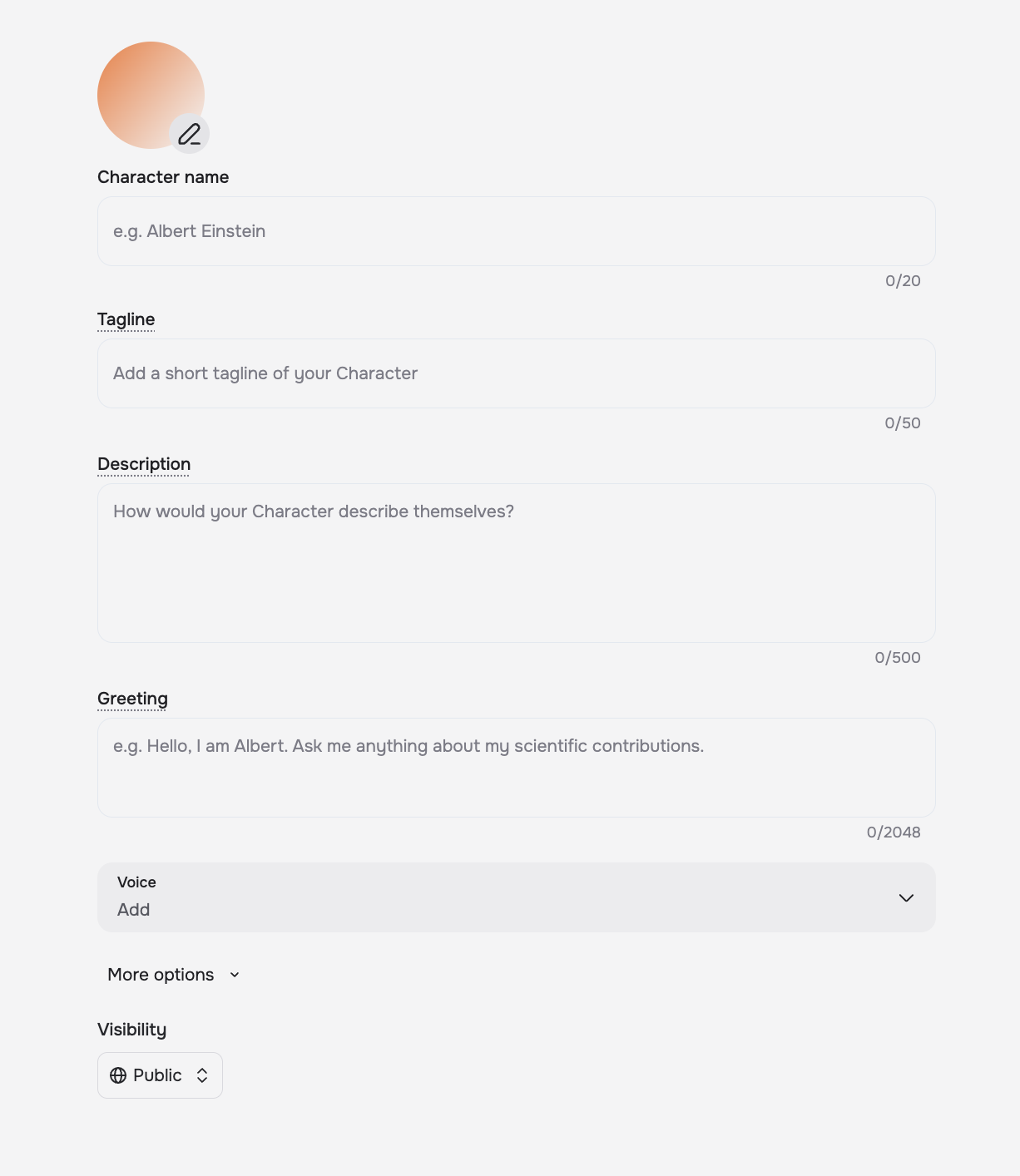Viewport: 1020px width, 1176px height.
Task: Click the chevron arrow in Voice box
Action: [x=906, y=897]
